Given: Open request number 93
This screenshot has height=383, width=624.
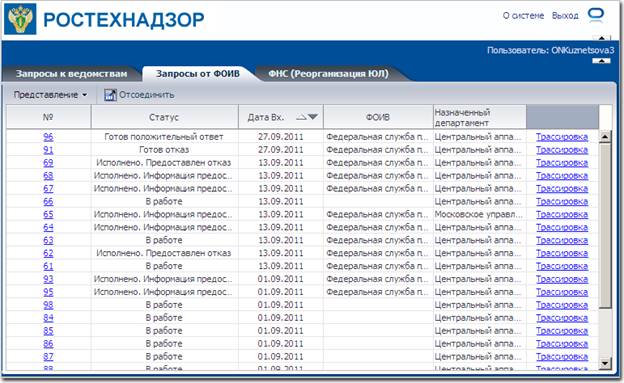Looking at the screenshot, I should (48, 279).
